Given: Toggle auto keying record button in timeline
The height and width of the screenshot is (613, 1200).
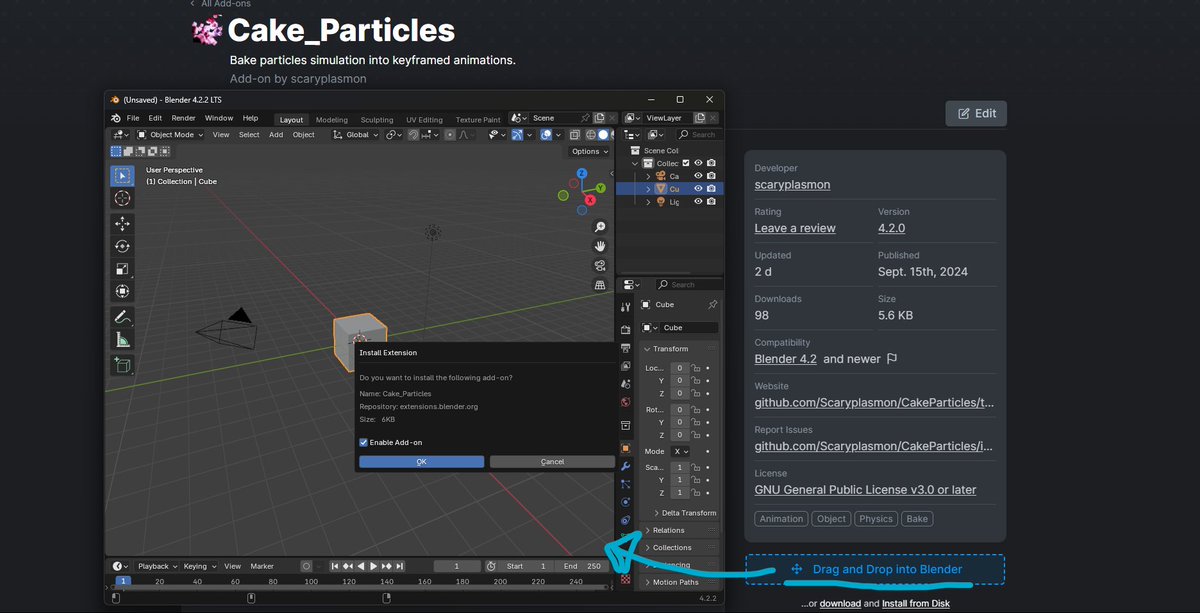Looking at the screenshot, I should (x=306, y=566).
